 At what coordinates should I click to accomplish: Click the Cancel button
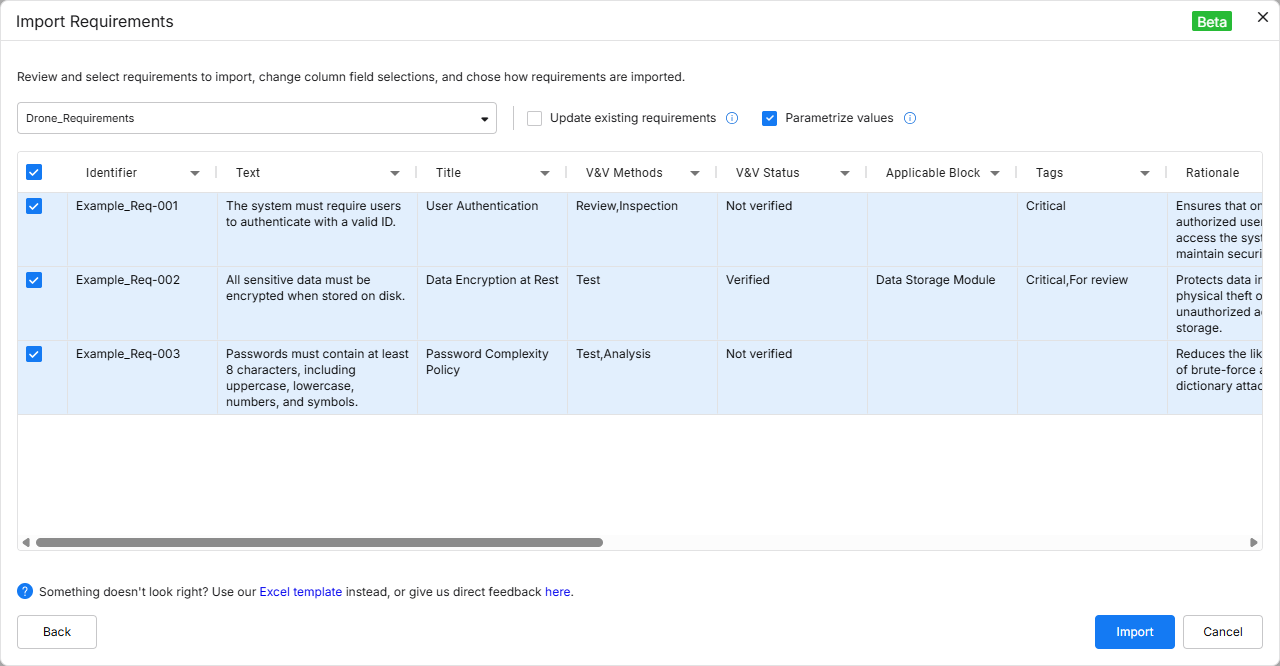tap(1223, 632)
